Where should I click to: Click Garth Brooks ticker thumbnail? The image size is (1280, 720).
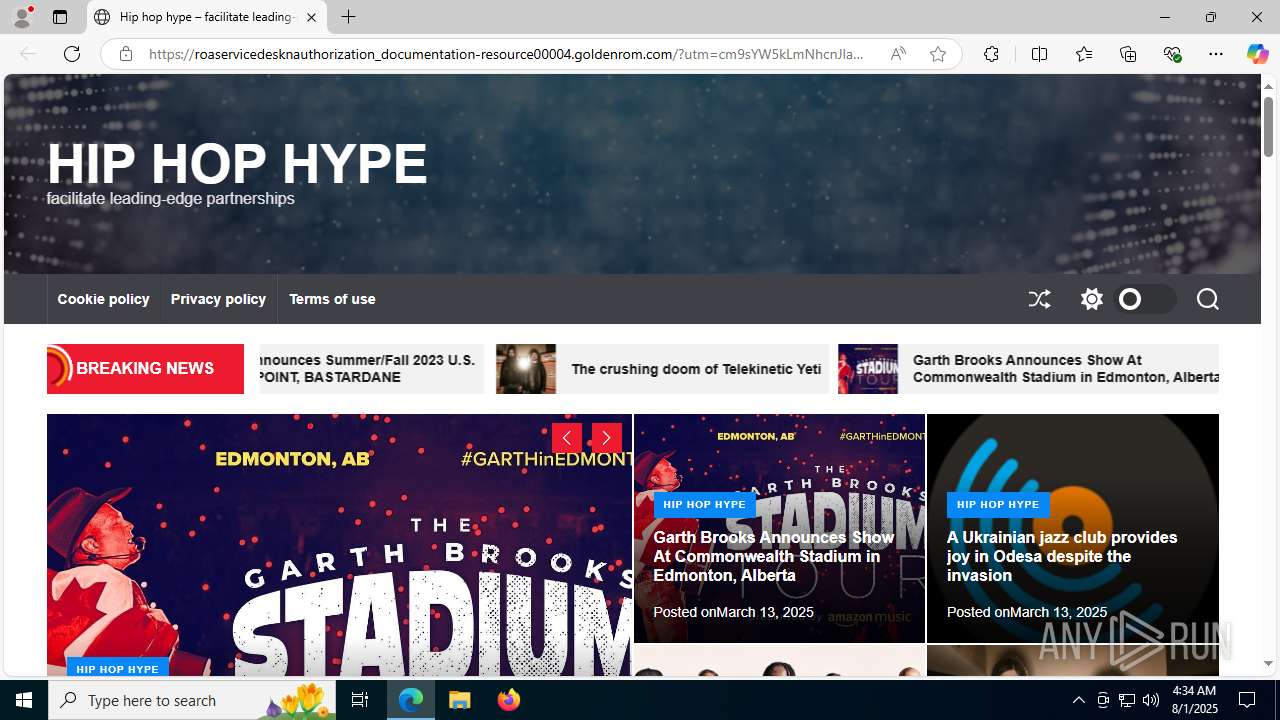click(868, 369)
